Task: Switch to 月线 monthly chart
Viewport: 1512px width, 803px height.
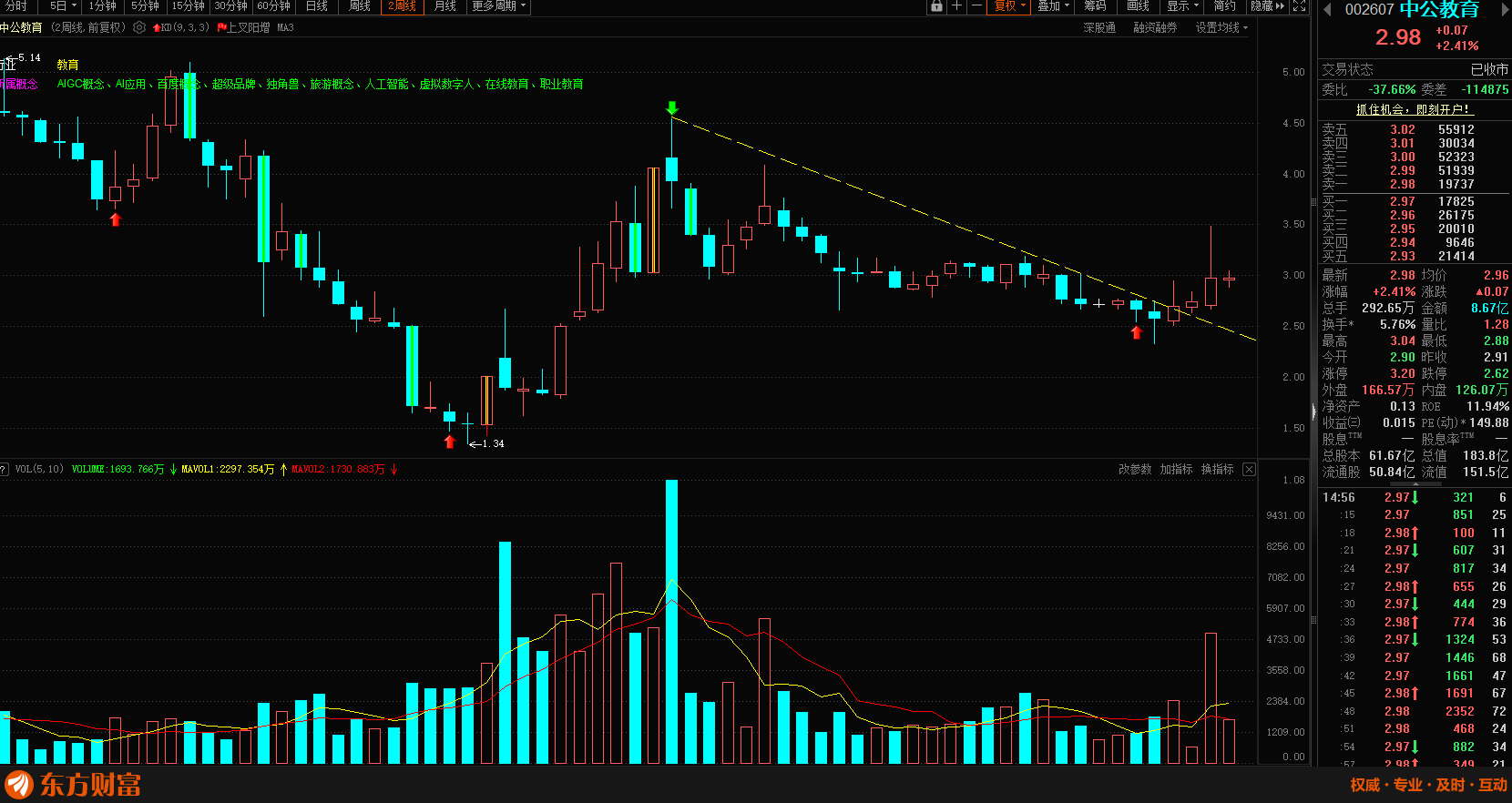Action: coord(445,5)
